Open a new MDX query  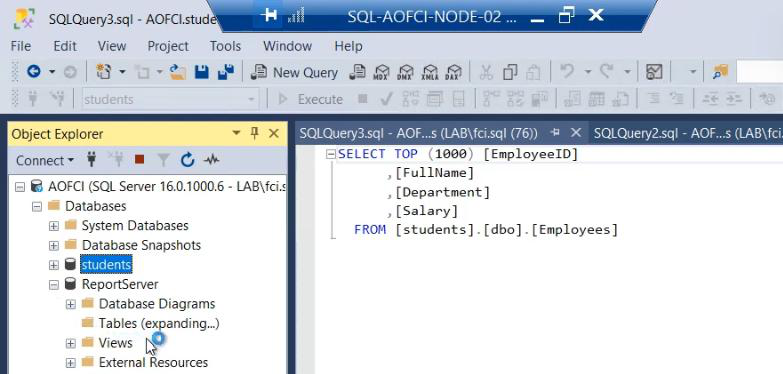coord(382,72)
